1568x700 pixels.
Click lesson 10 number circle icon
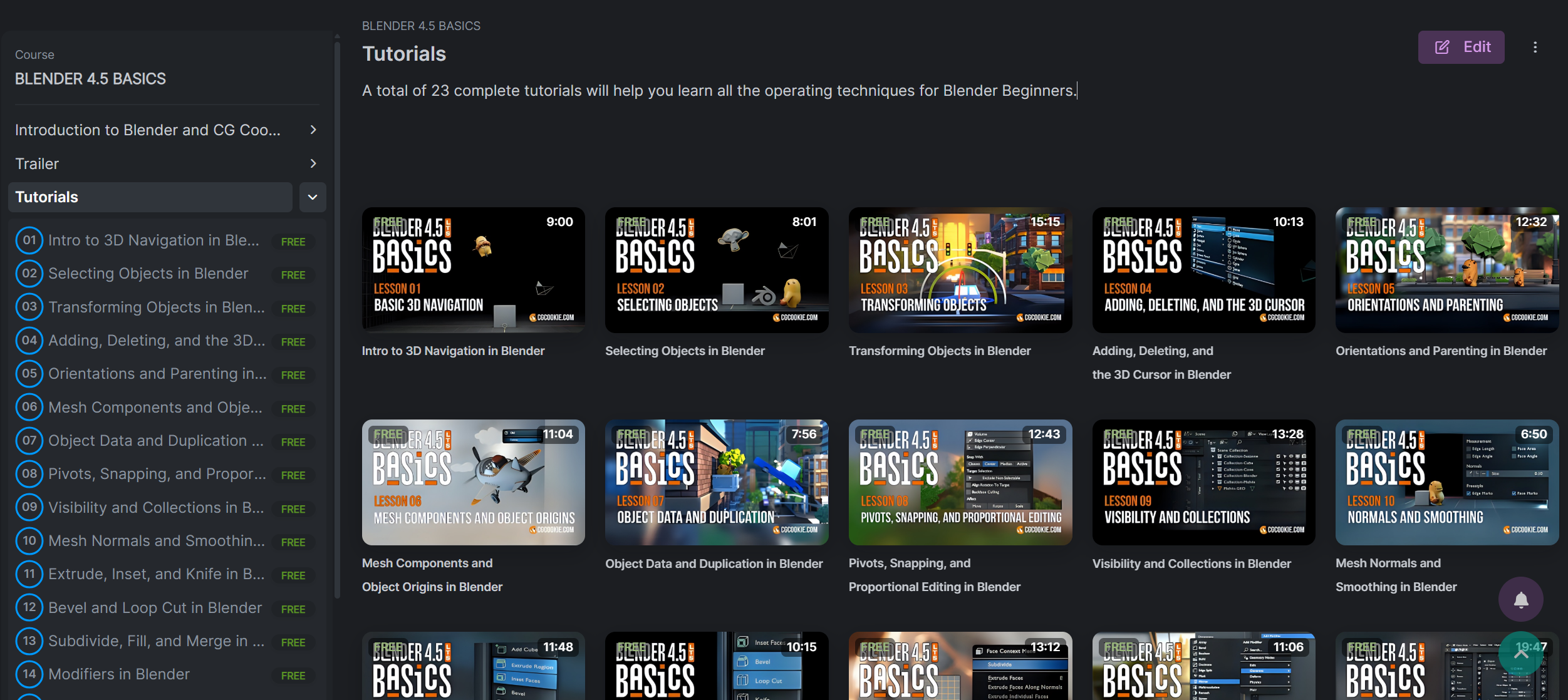pos(29,541)
